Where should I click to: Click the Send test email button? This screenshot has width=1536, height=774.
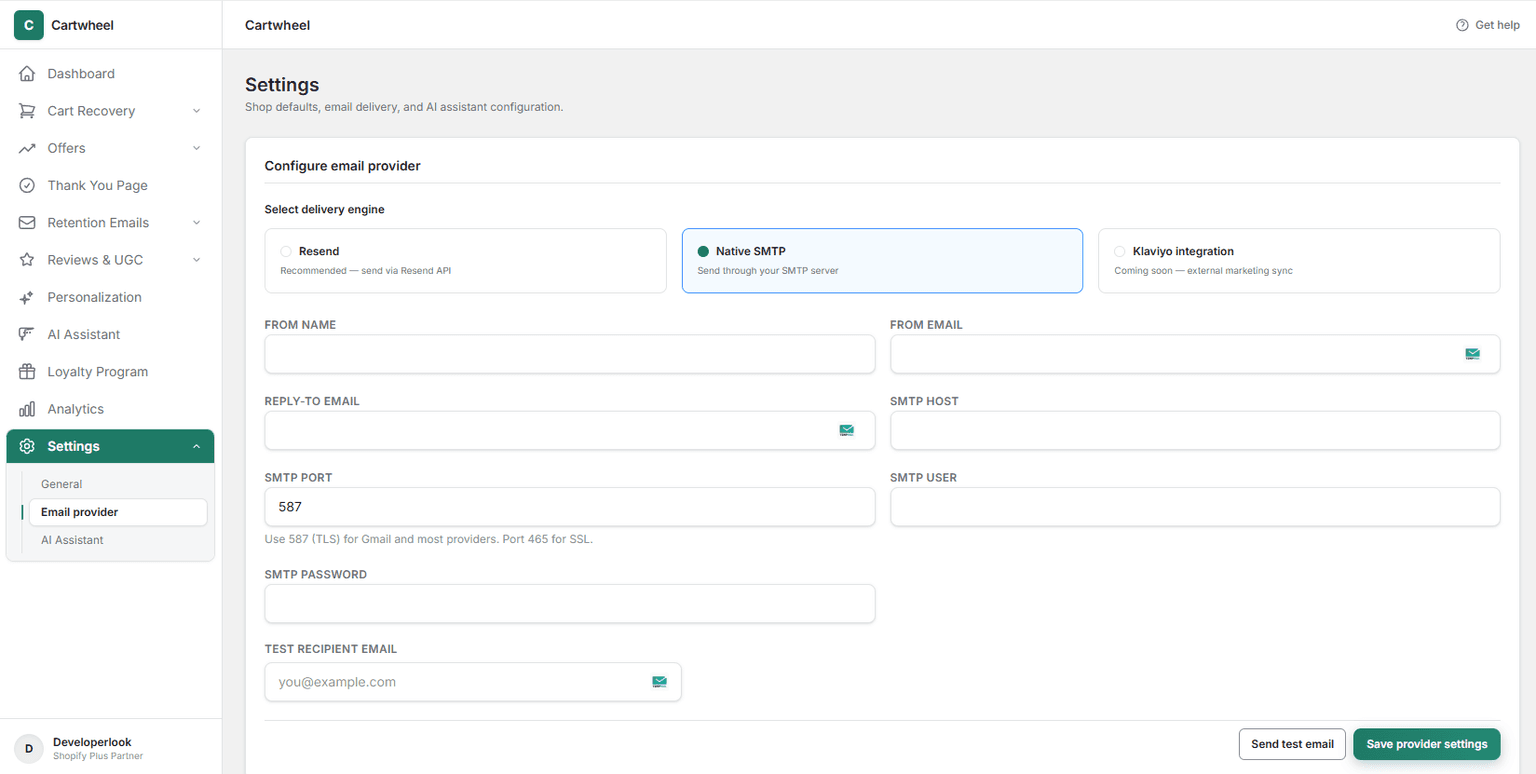pyautogui.click(x=1292, y=744)
